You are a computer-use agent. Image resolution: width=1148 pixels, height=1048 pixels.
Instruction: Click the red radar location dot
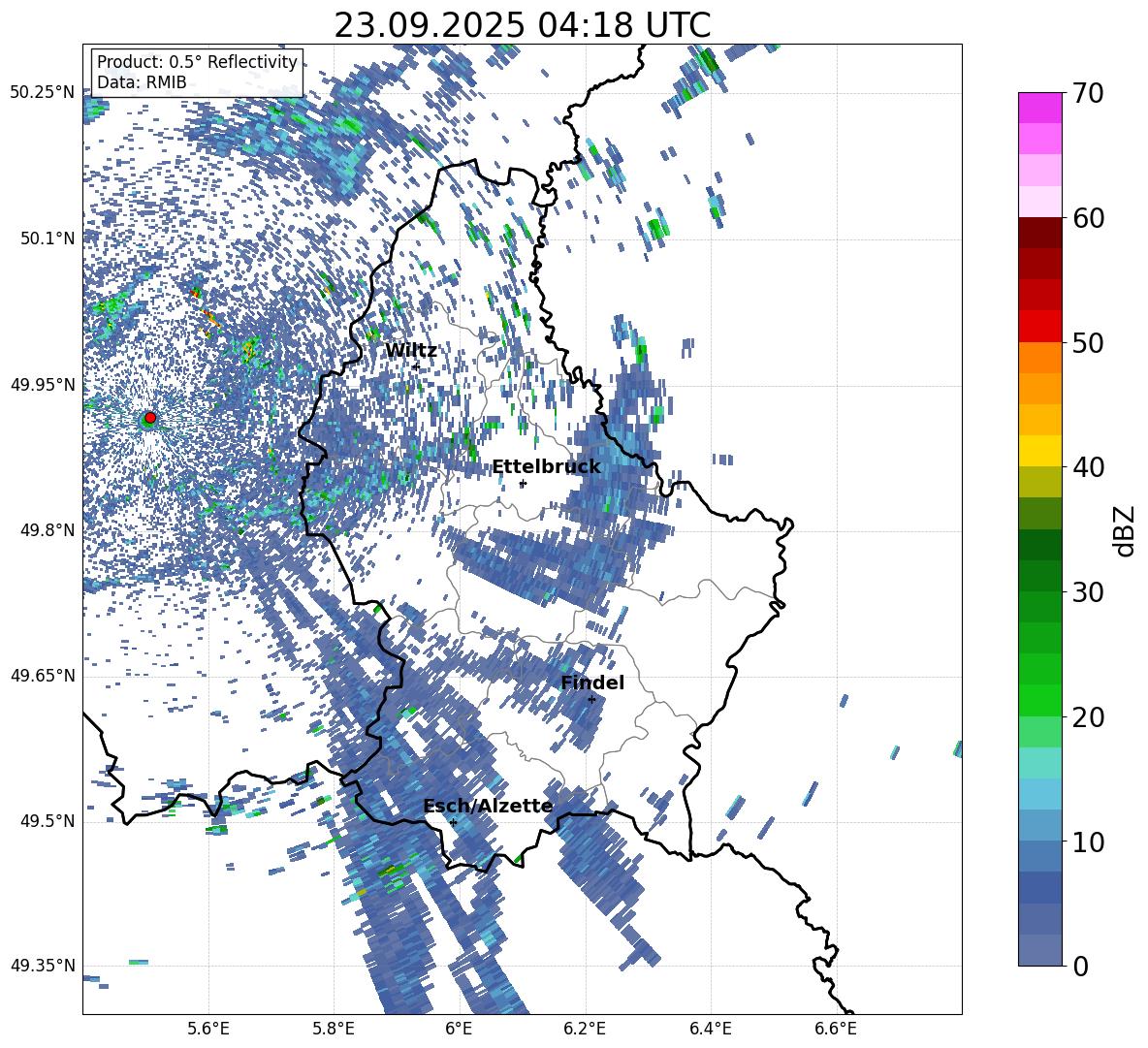click(x=150, y=418)
